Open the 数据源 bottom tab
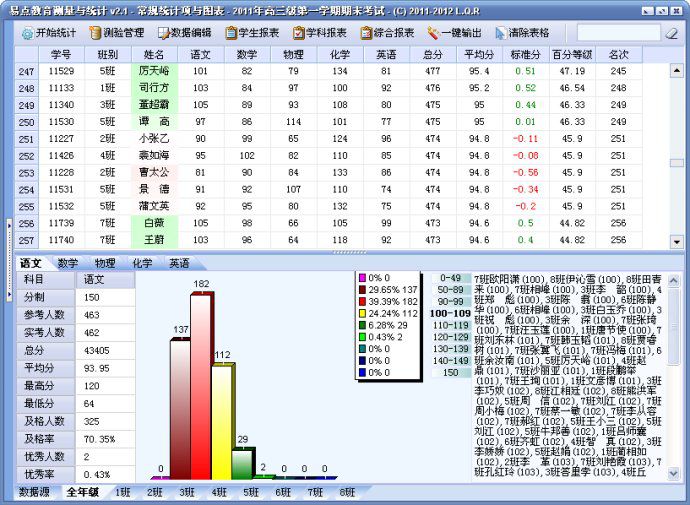The height and width of the screenshot is (505, 690). 34,492
